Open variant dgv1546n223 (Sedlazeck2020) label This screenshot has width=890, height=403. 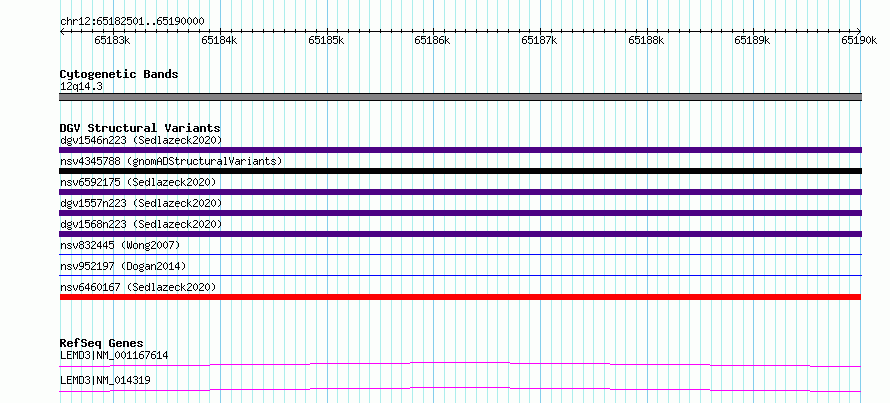[x=141, y=140]
